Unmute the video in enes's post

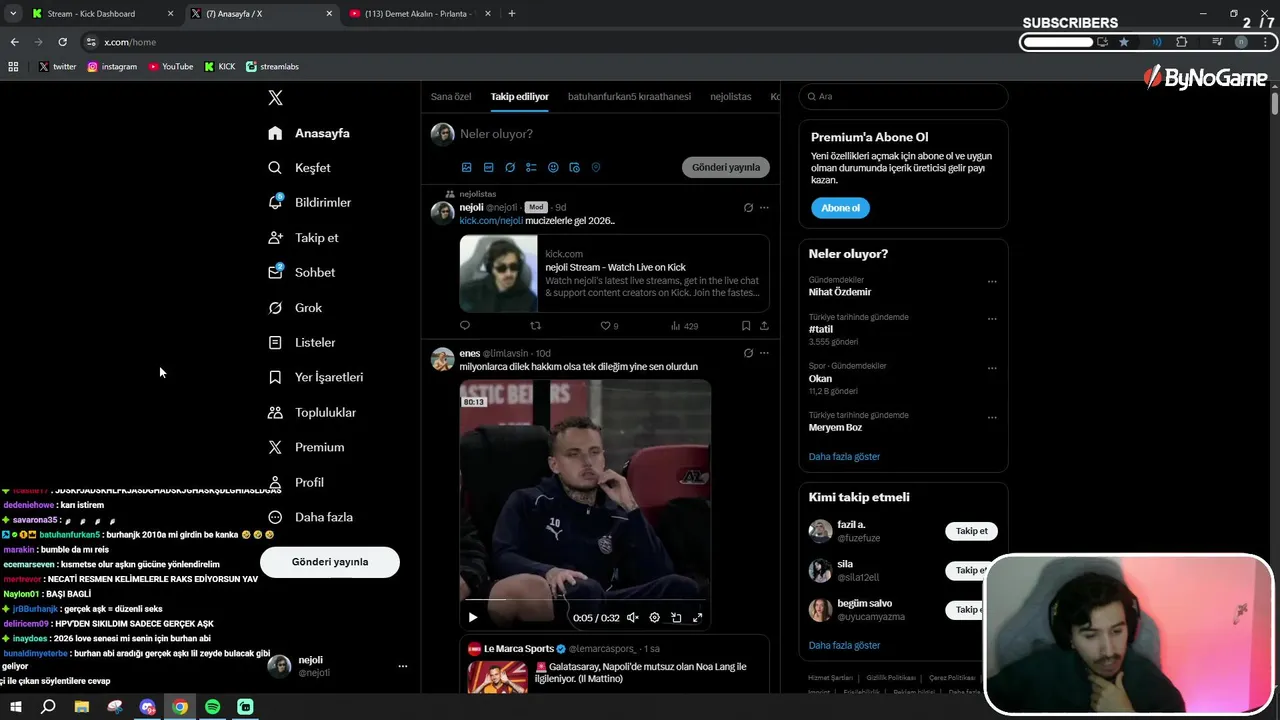(633, 618)
